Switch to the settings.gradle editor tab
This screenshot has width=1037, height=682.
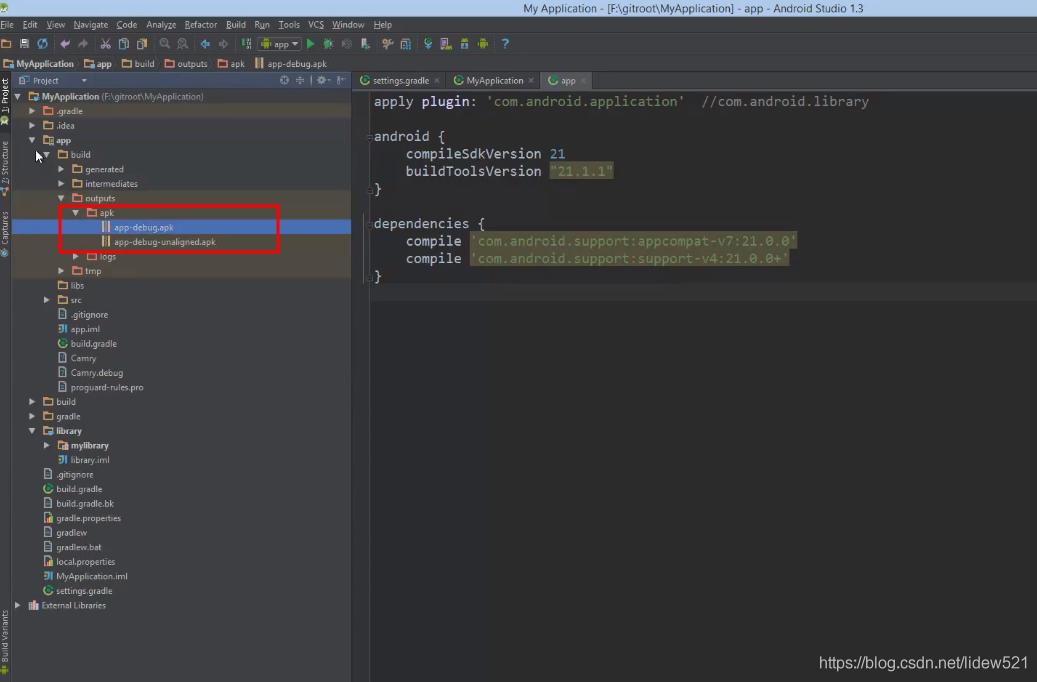402,80
